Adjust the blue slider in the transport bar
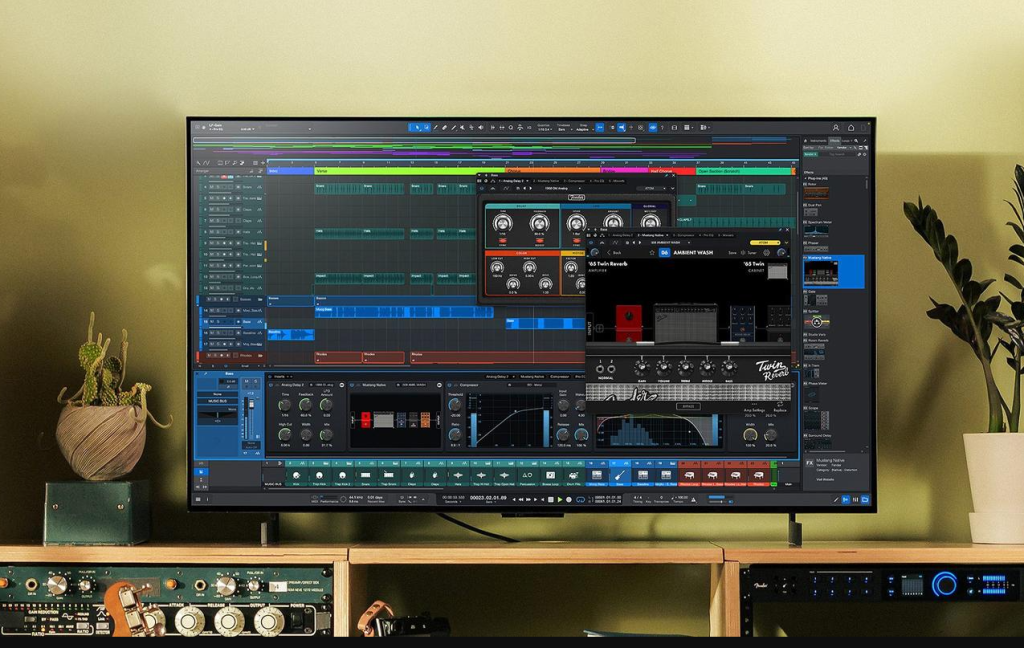The width and height of the screenshot is (1024, 648). point(716,496)
